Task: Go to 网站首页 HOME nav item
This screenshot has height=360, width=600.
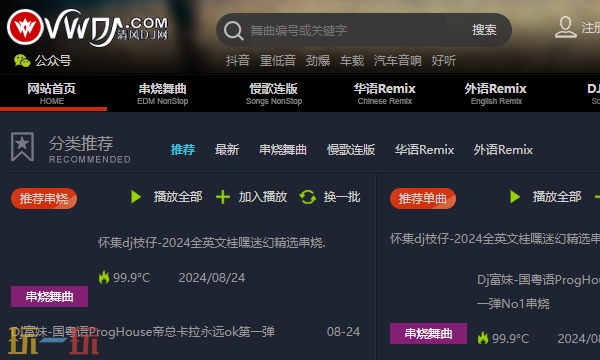Action: coord(52,93)
